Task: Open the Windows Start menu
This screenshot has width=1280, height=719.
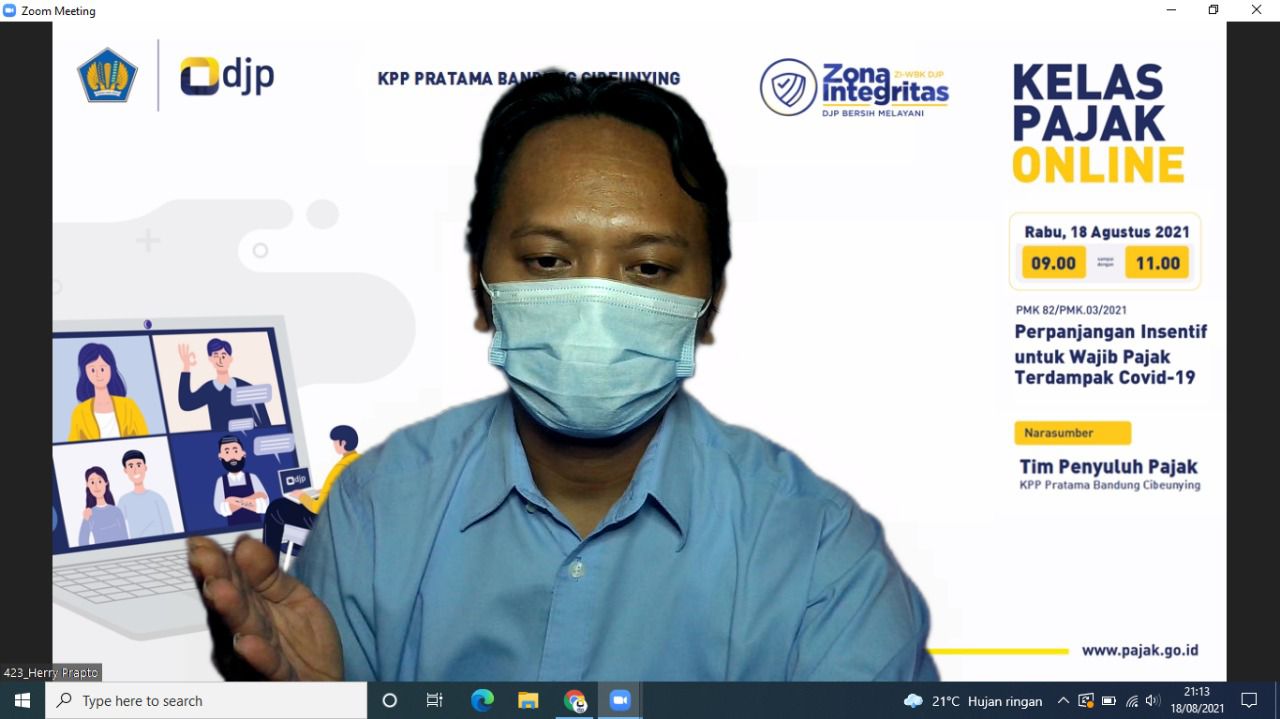Action: coord(22,701)
